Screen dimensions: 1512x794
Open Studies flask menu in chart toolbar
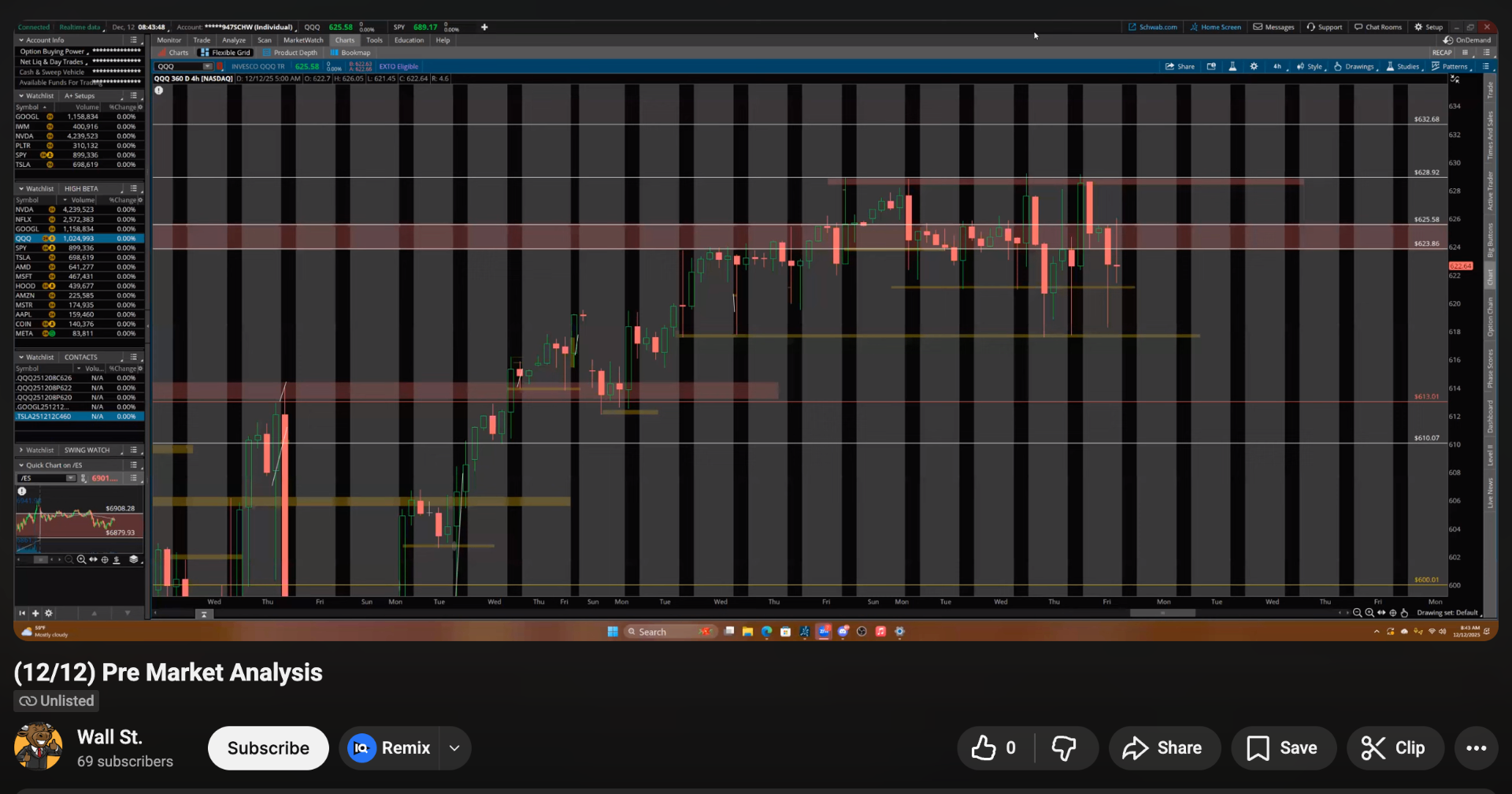click(x=1403, y=67)
